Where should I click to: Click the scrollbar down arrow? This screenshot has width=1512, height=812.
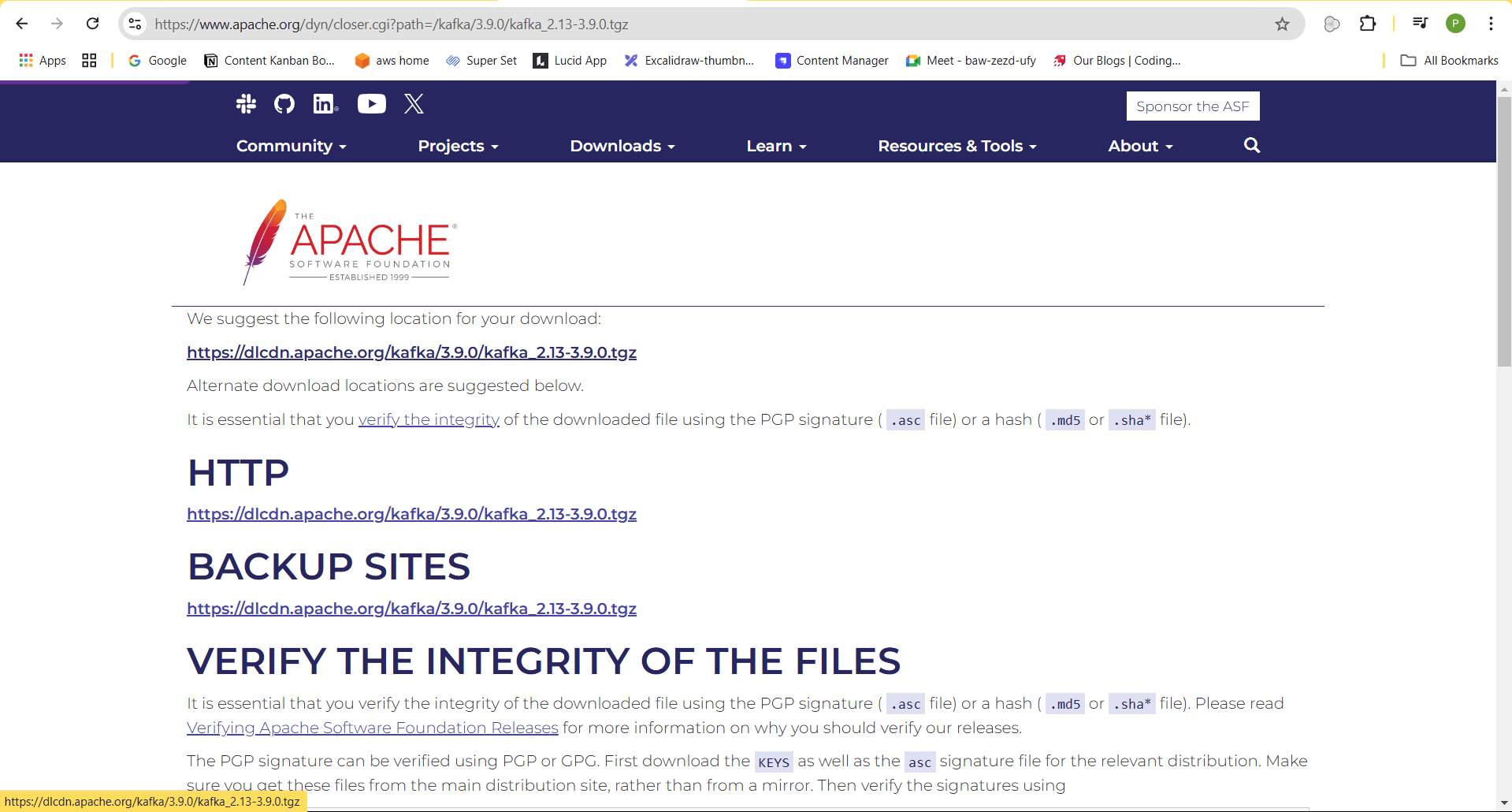click(x=1504, y=803)
